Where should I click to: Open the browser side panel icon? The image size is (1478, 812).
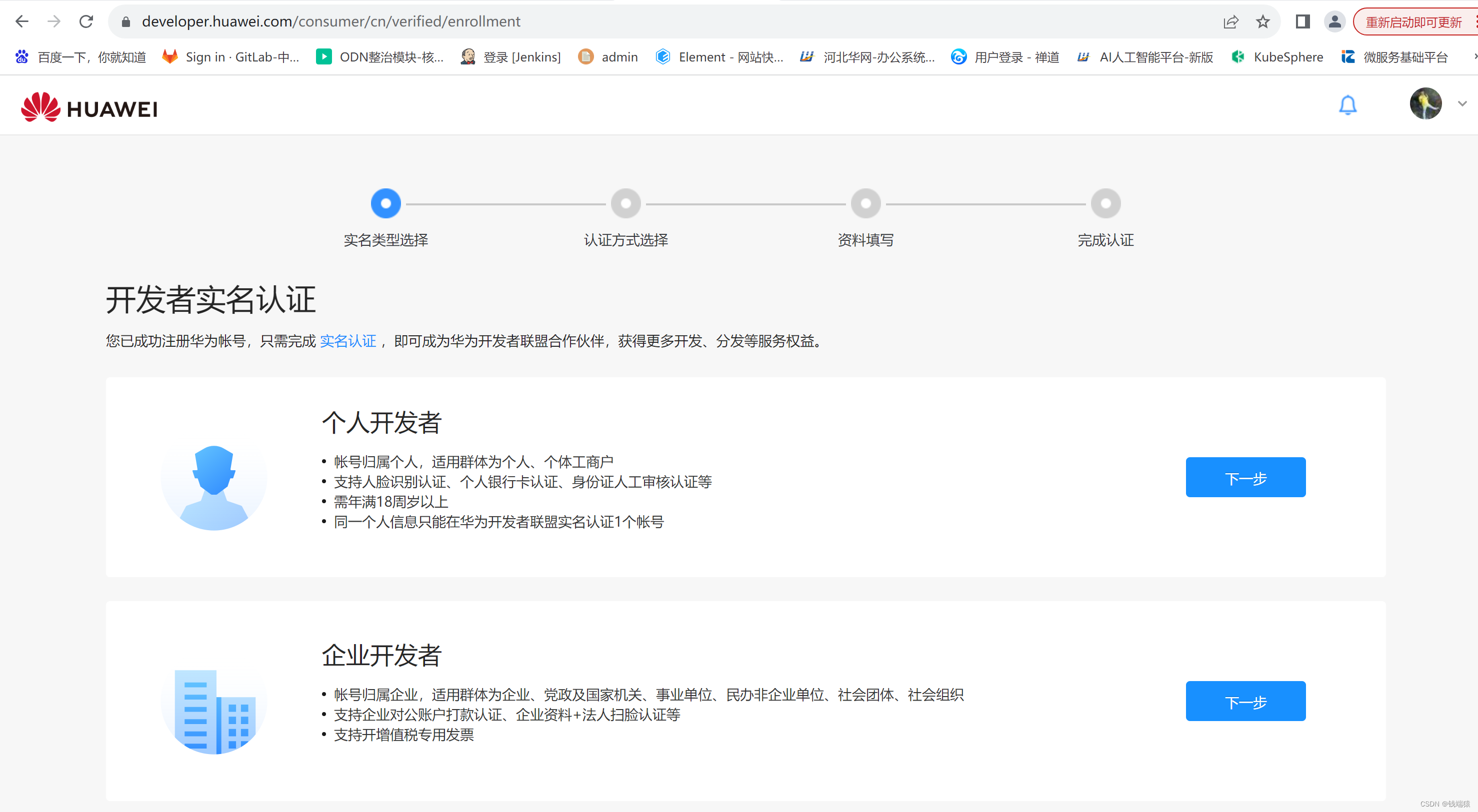coord(1302,22)
